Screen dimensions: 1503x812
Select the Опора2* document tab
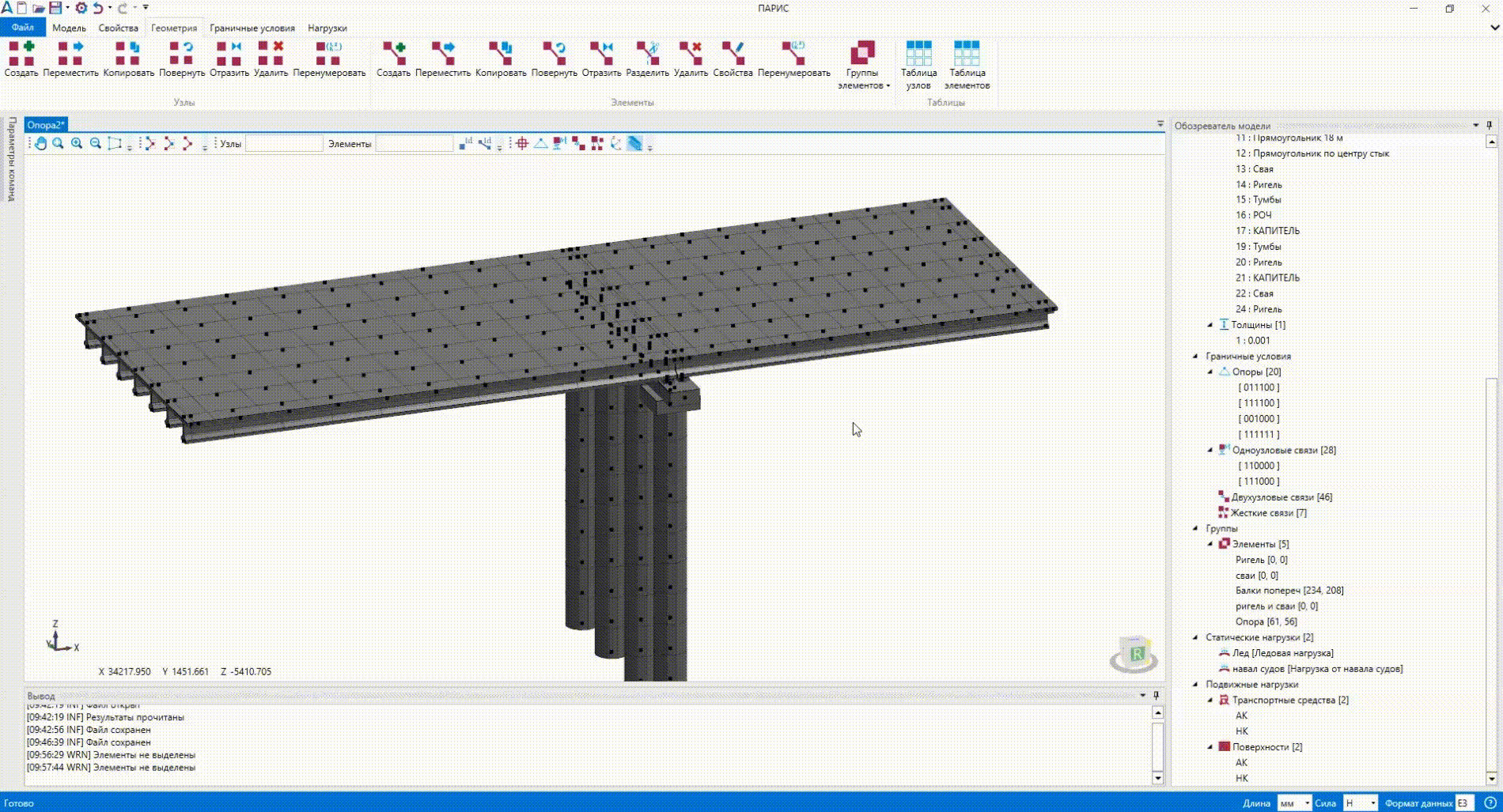46,125
